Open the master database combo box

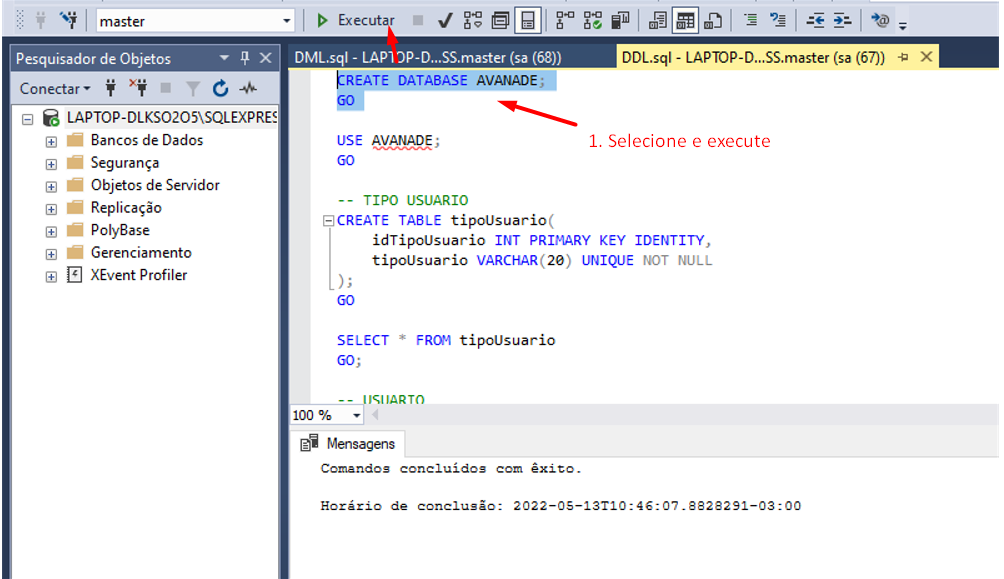click(195, 21)
